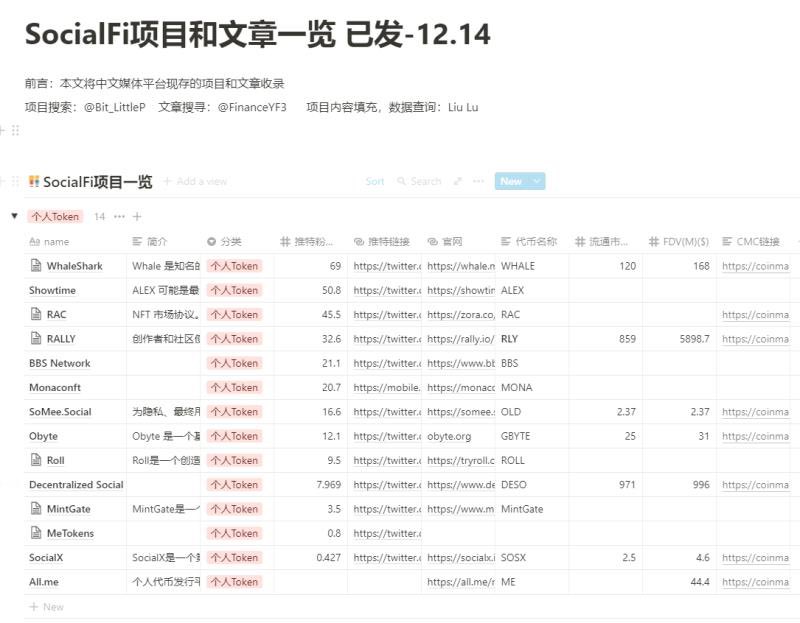
Task: Click the database emoji icon beside title
Action: tap(34, 181)
